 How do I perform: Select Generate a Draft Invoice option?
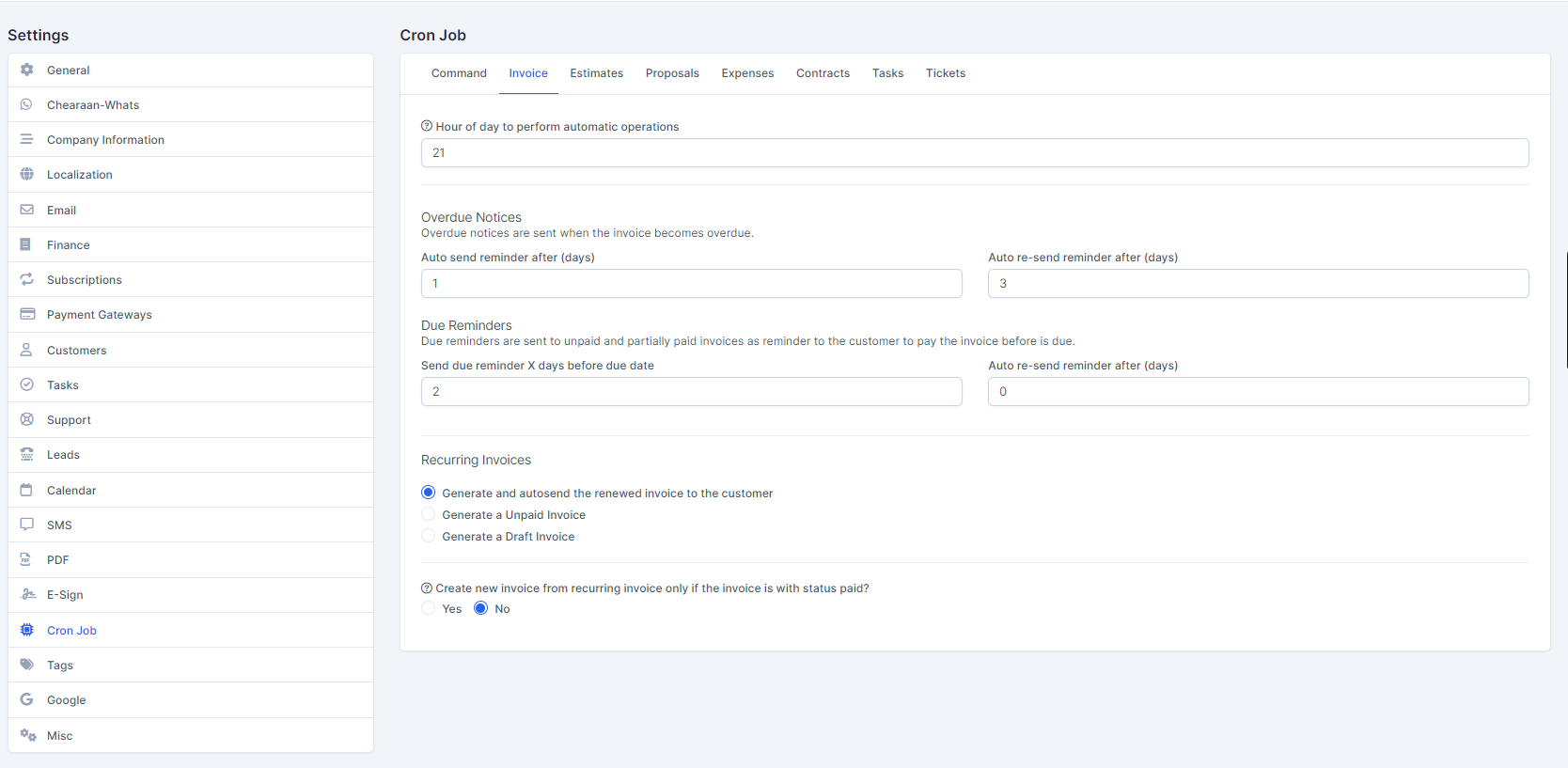[x=429, y=536]
